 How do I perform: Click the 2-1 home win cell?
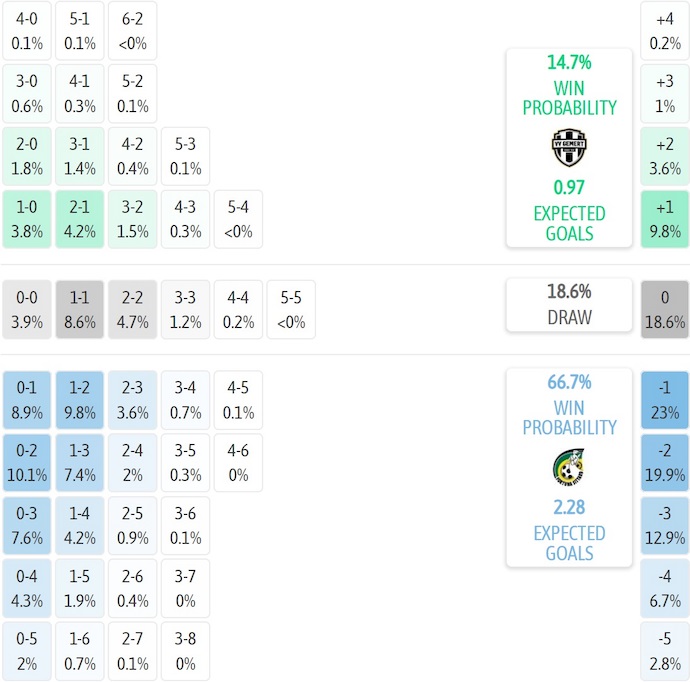pos(80,219)
